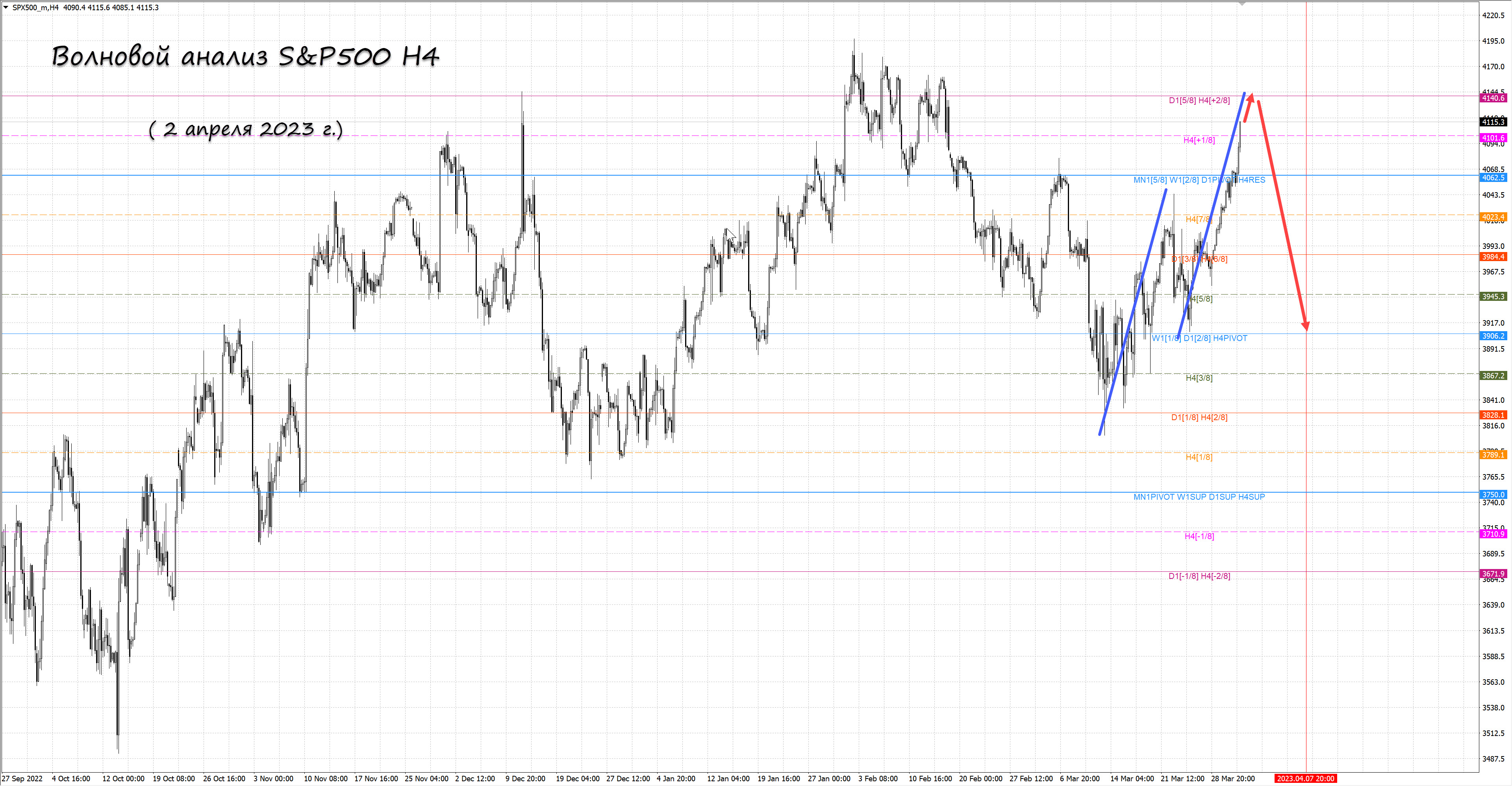The width and height of the screenshot is (1512, 786).
Task: Click the MN1PIVOT W1SUP D1SUP H4SUP label
Action: click(1199, 497)
